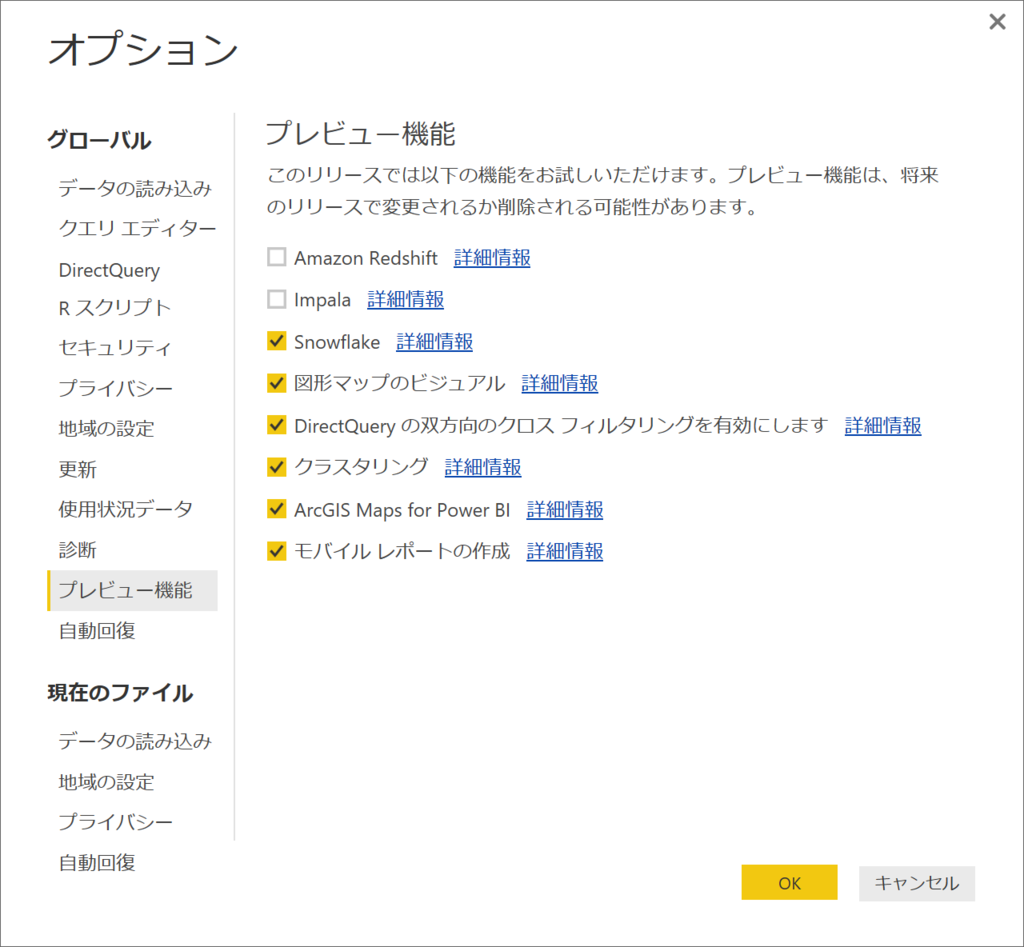Viewport: 1024px width, 947px height.
Task: Select 地域の設定 under グローバル
Action: (106, 428)
